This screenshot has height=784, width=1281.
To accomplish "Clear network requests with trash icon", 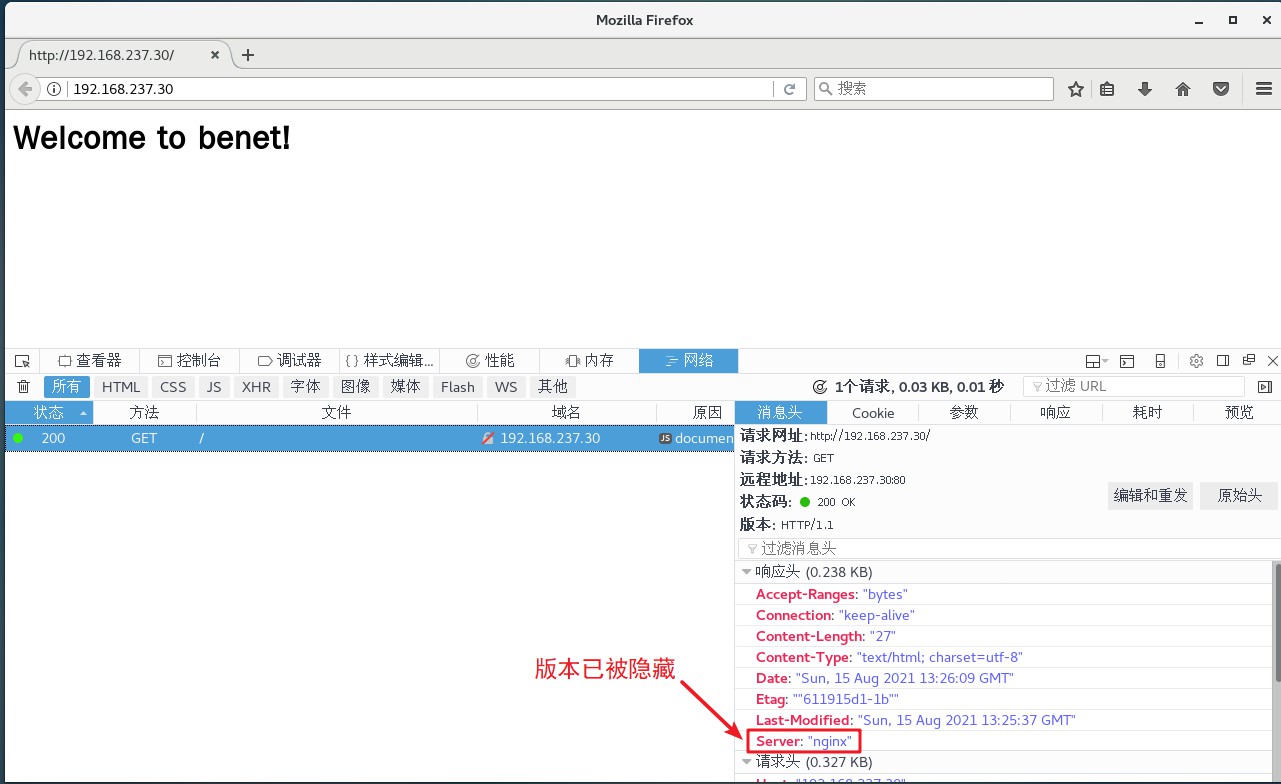I will pos(23,387).
